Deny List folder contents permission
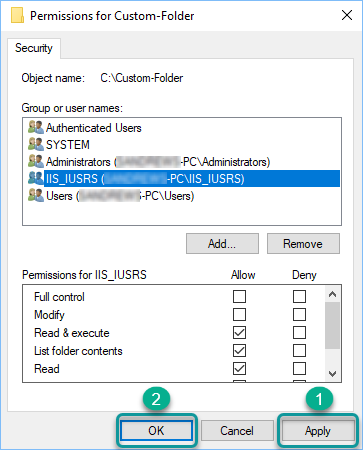Viewport: 363px width, 450px height. tap(299, 350)
